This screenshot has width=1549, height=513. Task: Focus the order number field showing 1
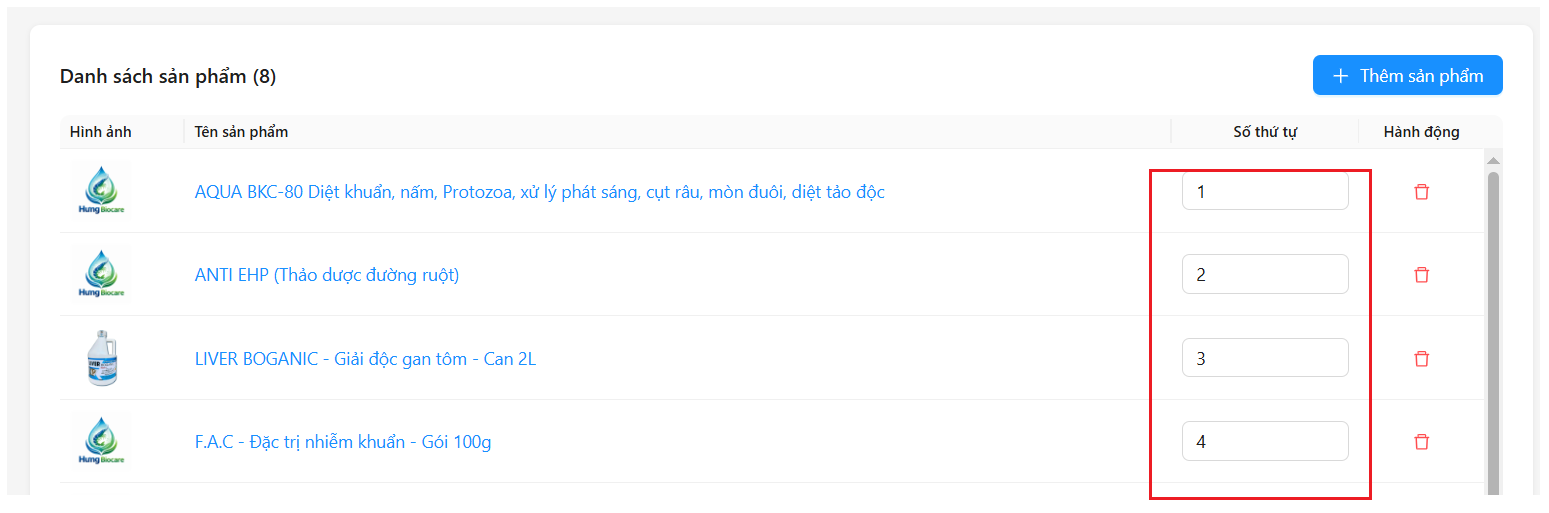click(1265, 191)
